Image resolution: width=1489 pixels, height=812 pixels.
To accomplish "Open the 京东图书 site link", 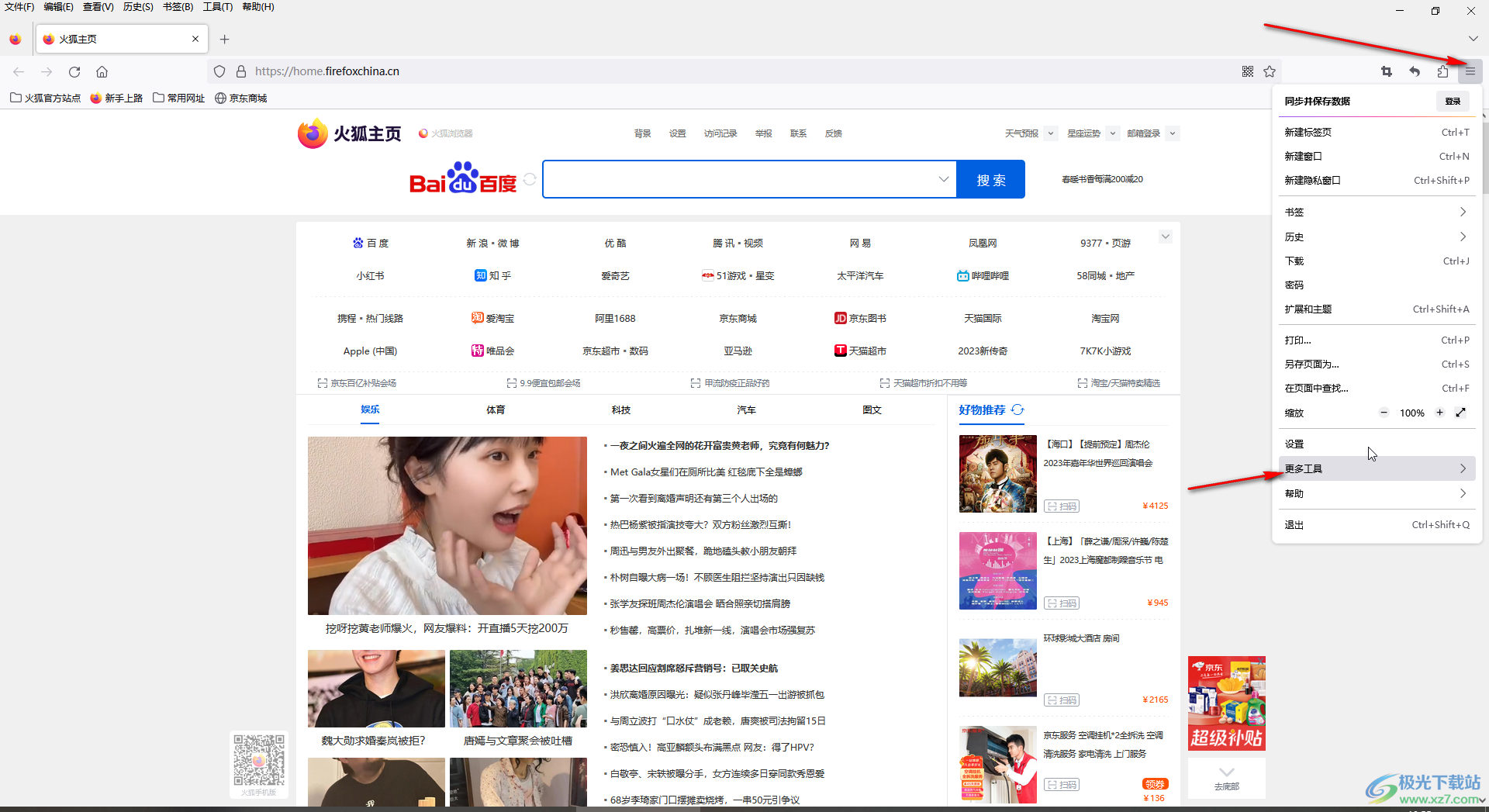I will (x=860, y=318).
